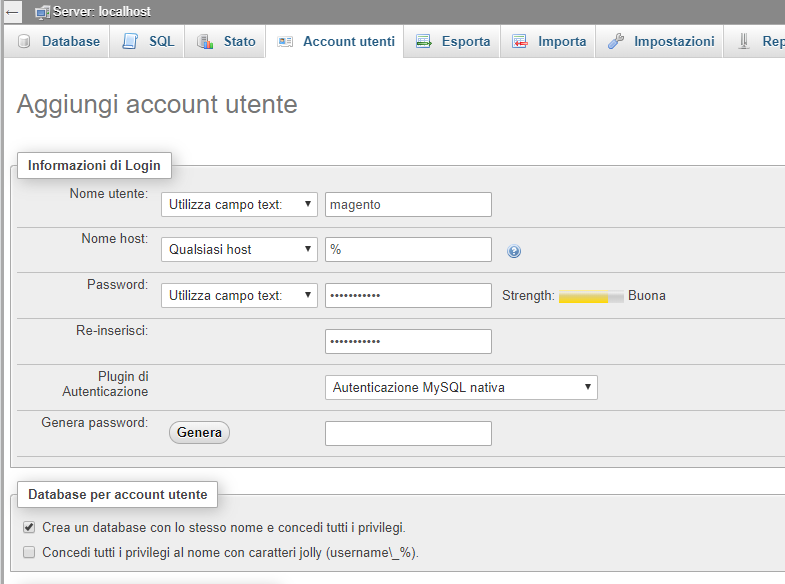Click the 'Aggiungi account utente' heading
Viewport: 785px width, 584px height.
tap(157, 105)
